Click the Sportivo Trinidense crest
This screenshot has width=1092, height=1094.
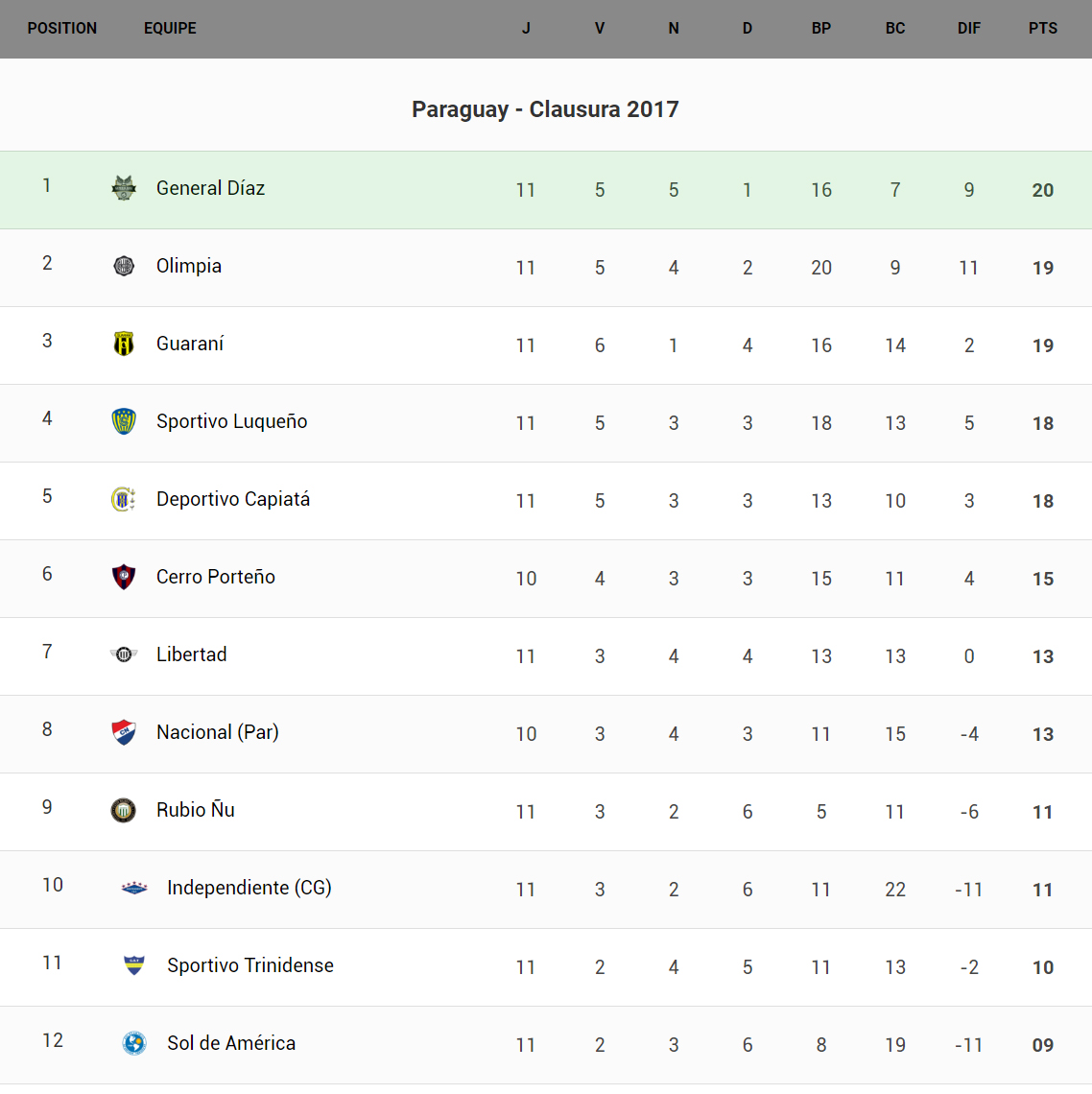134,965
